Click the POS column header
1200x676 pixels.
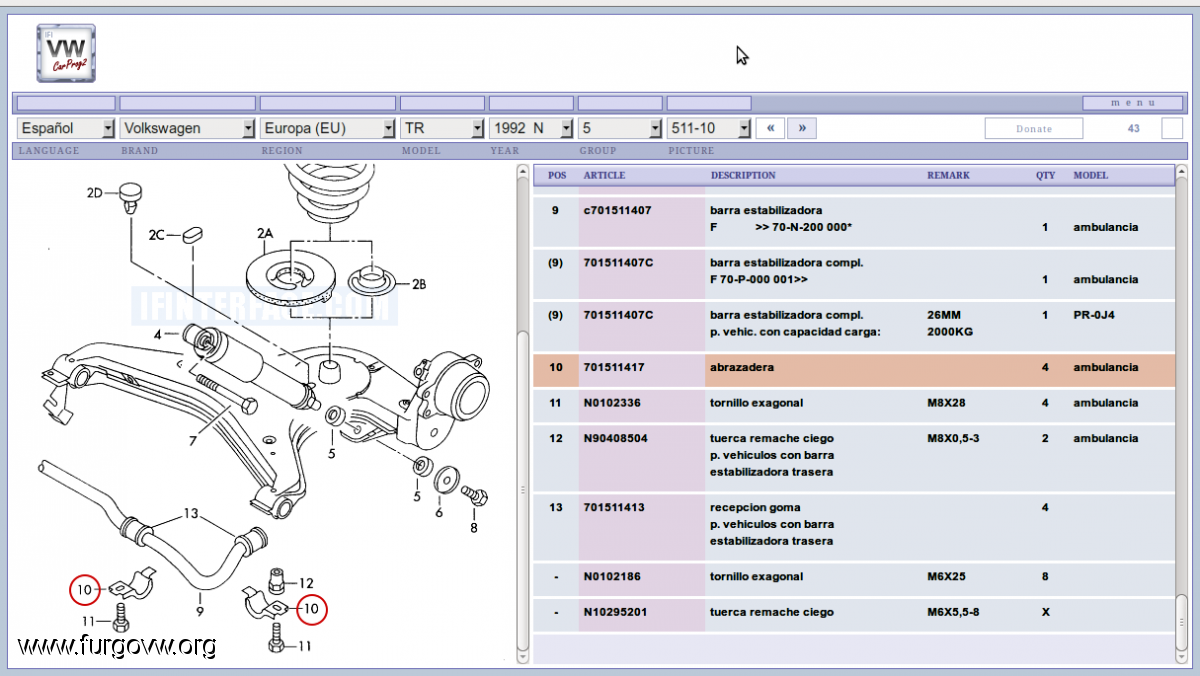coord(557,175)
